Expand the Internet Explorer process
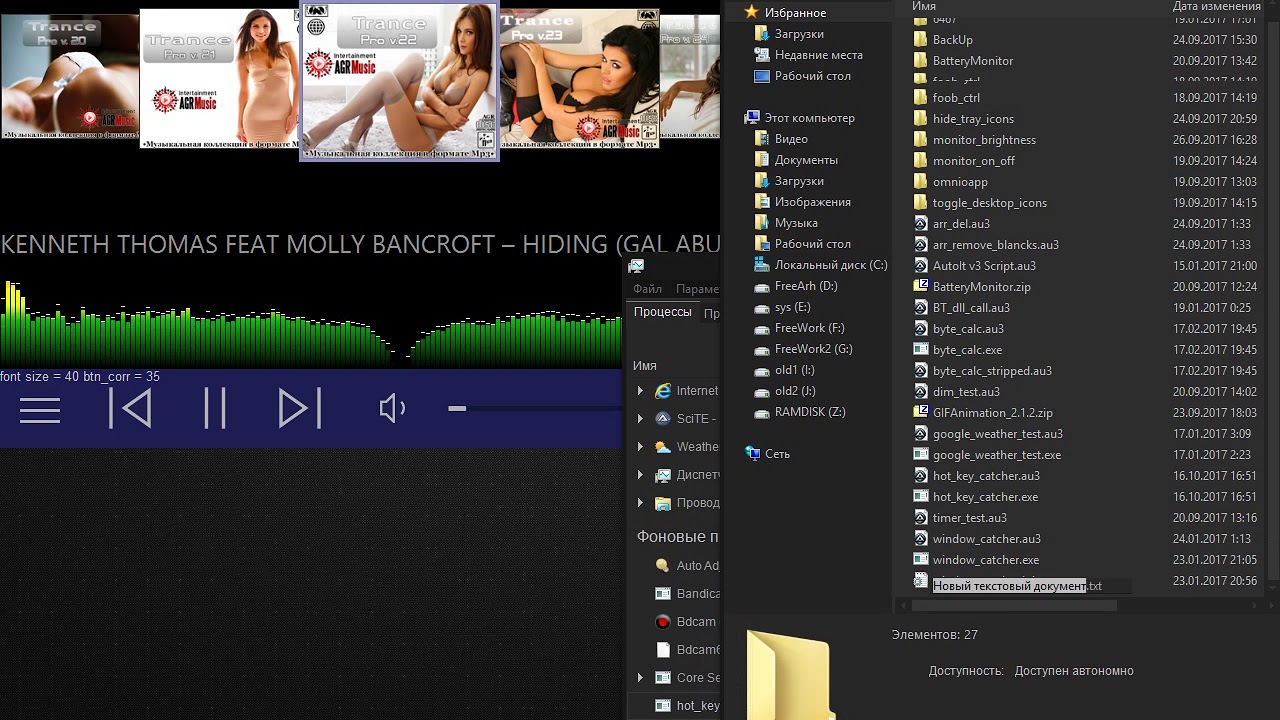1280x720 pixels. [640, 391]
